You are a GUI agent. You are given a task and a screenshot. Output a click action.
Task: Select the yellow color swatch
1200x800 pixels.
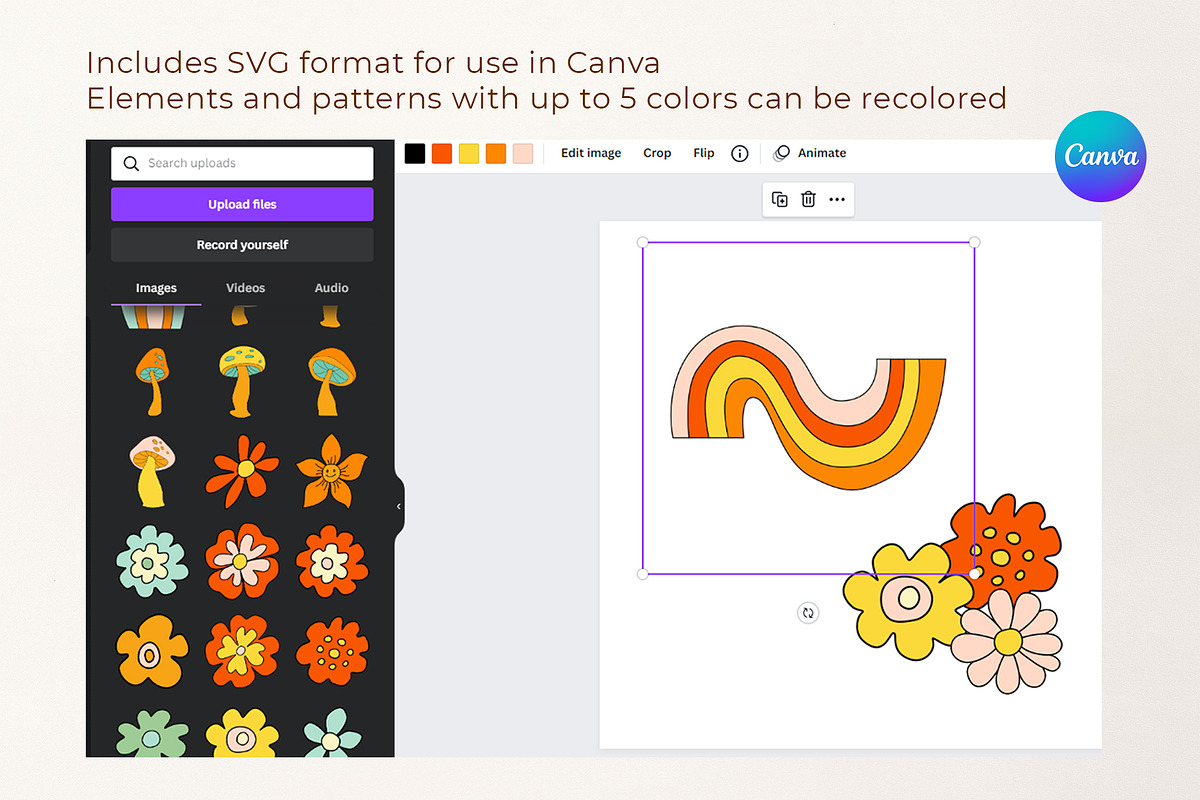pyautogui.click(x=469, y=153)
